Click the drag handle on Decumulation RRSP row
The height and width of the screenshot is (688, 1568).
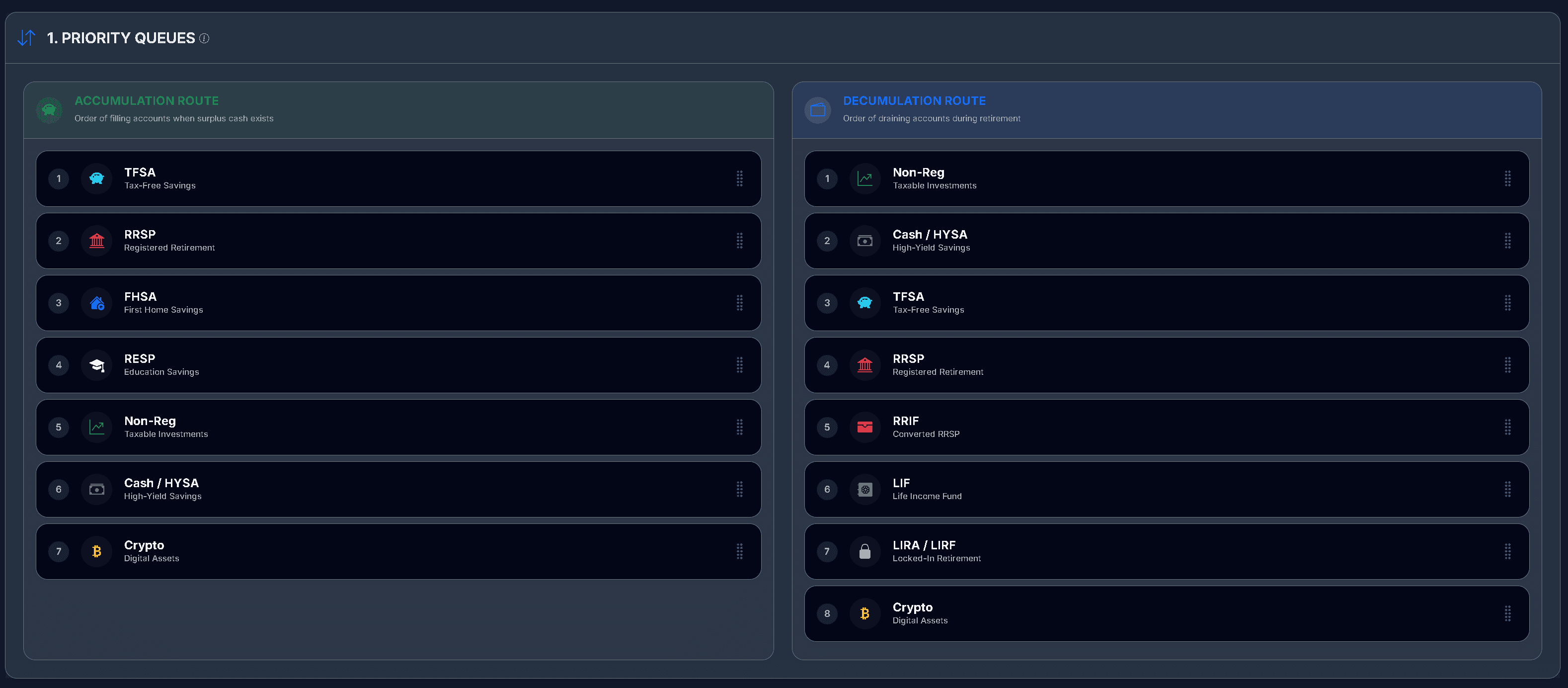click(x=1508, y=365)
